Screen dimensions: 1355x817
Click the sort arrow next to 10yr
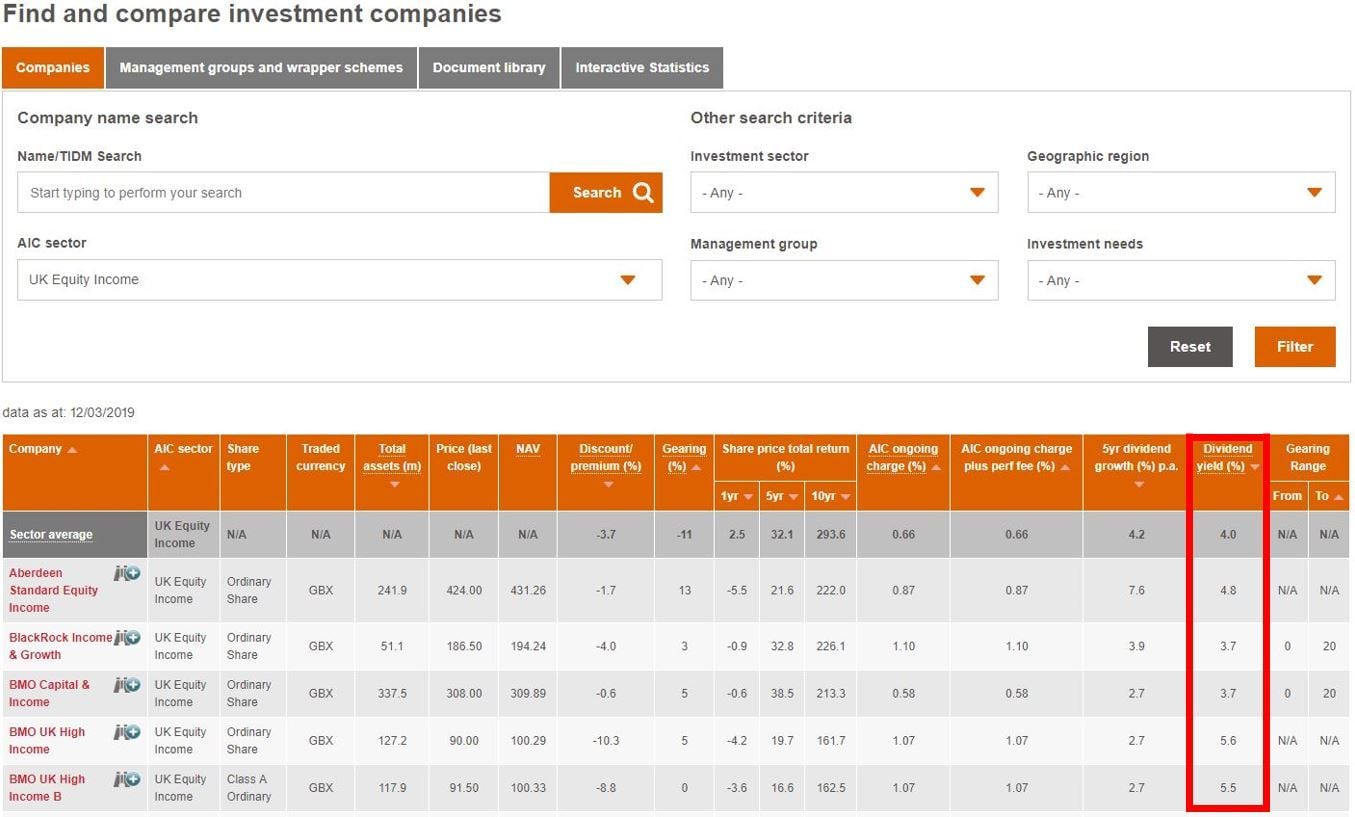(845, 496)
